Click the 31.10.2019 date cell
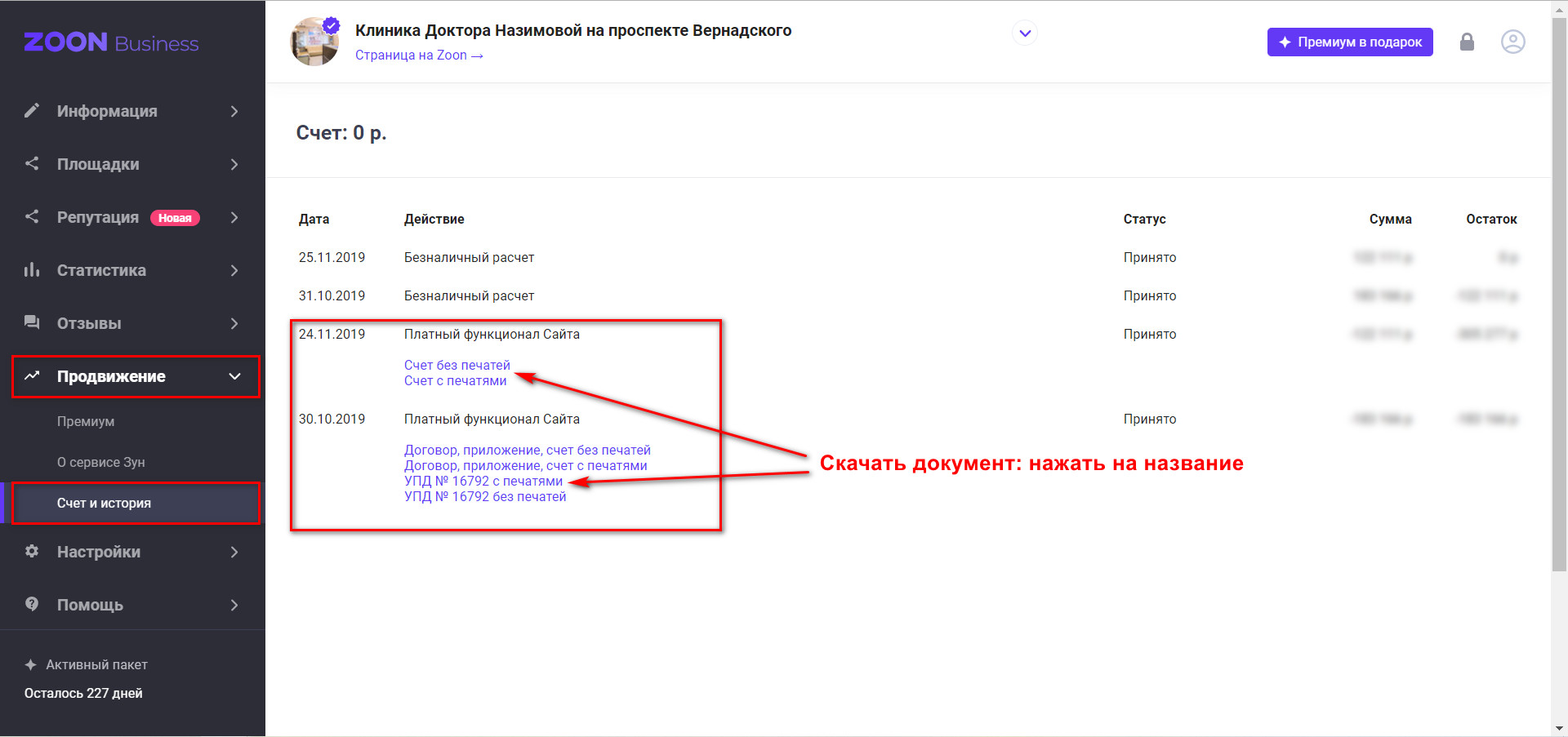Image resolution: width=1568 pixels, height=737 pixels. point(332,295)
